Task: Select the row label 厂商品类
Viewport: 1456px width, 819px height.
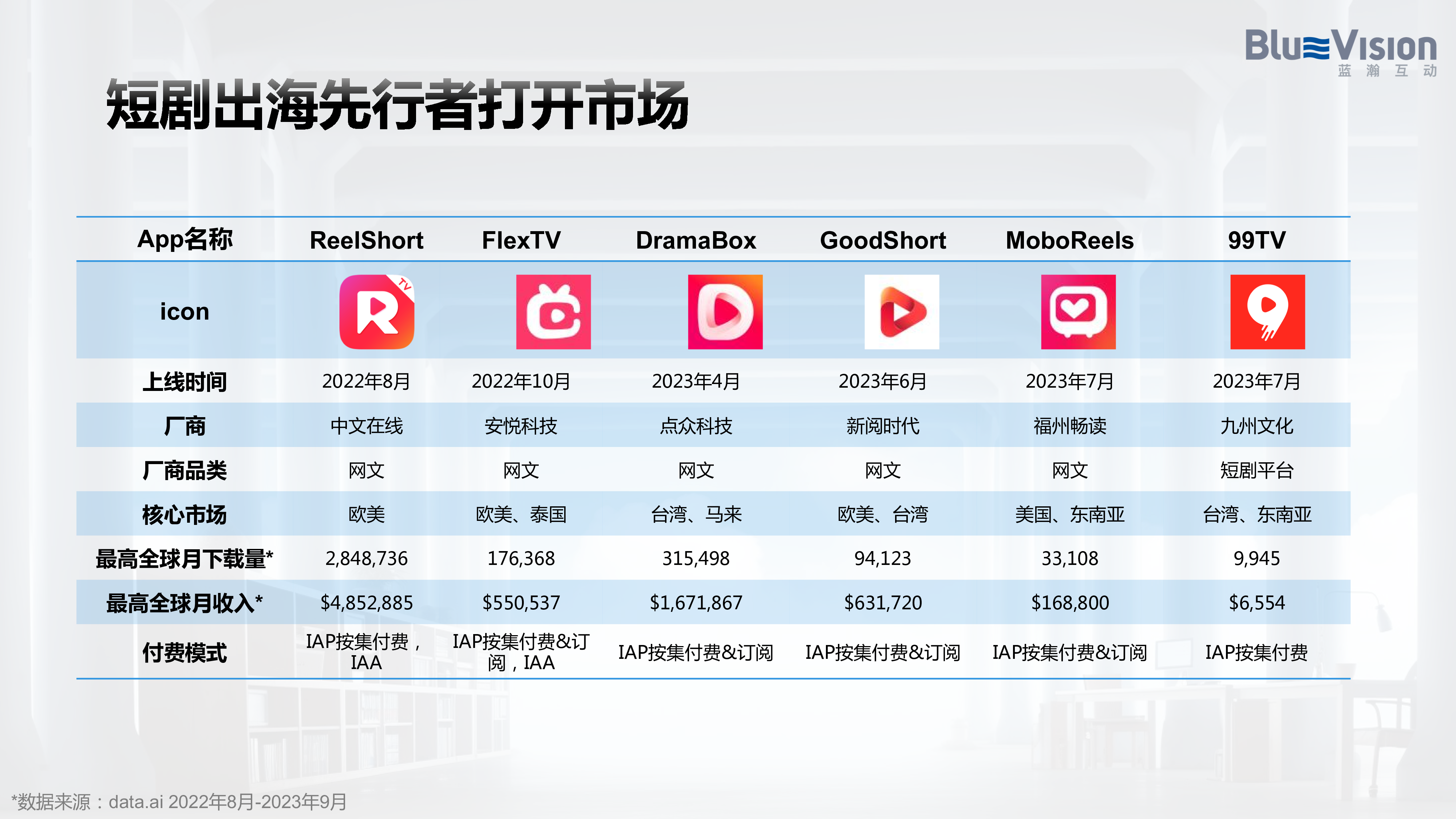Action: click(185, 470)
